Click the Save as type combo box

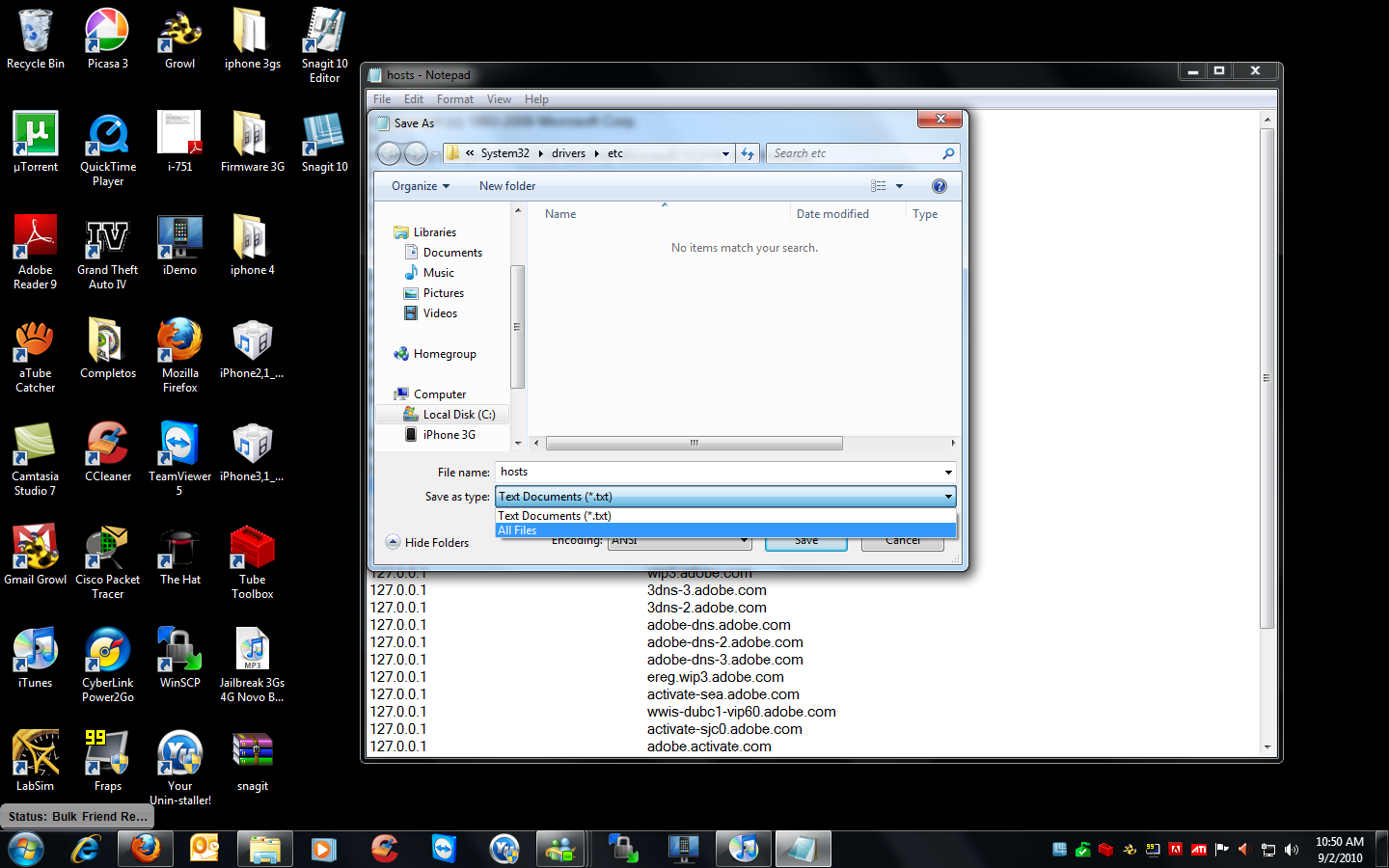tap(725, 497)
